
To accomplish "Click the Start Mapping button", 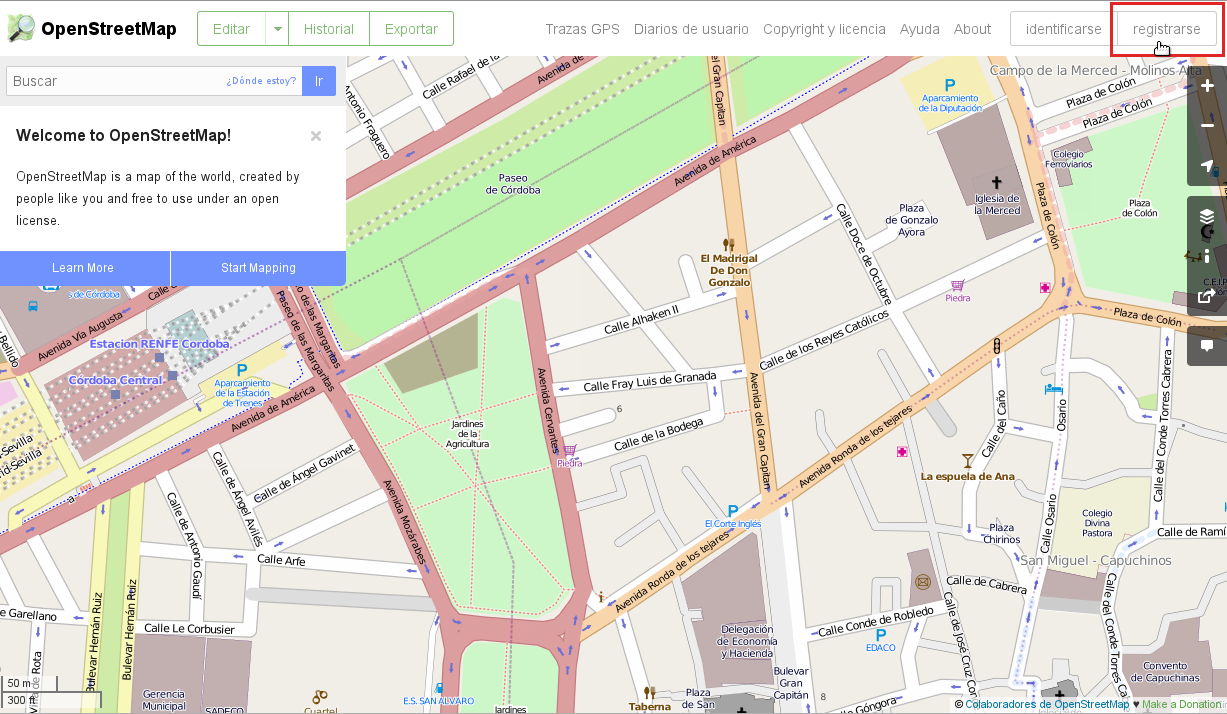I will [258, 268].
